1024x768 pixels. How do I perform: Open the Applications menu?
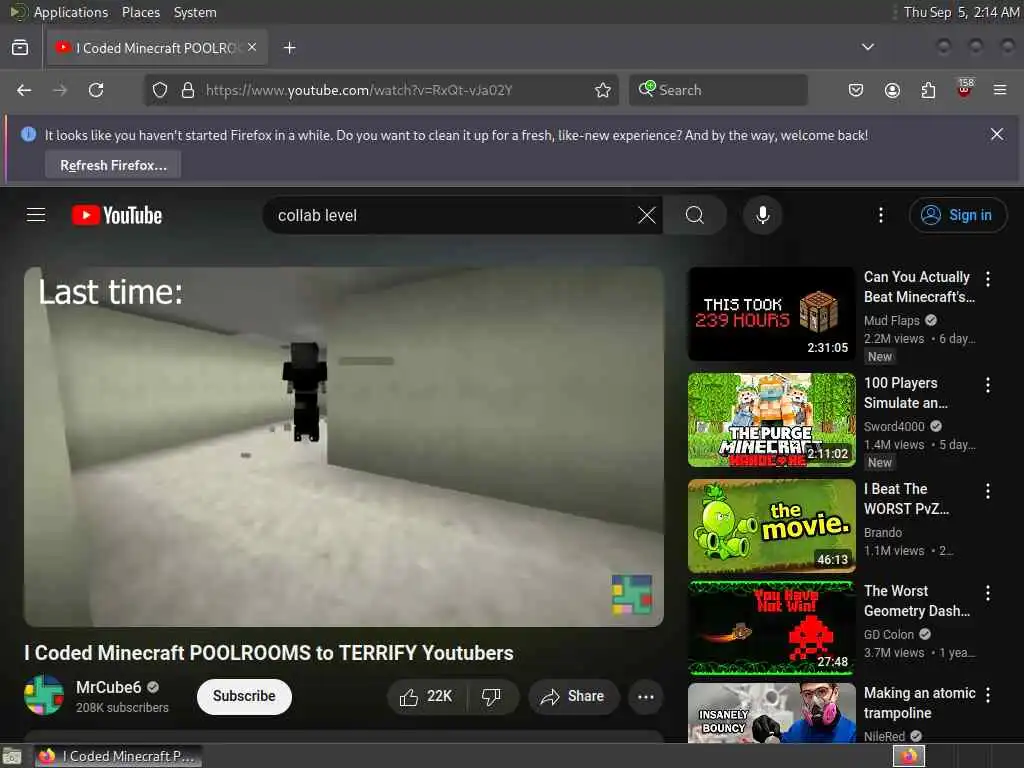tap(71, 12)
